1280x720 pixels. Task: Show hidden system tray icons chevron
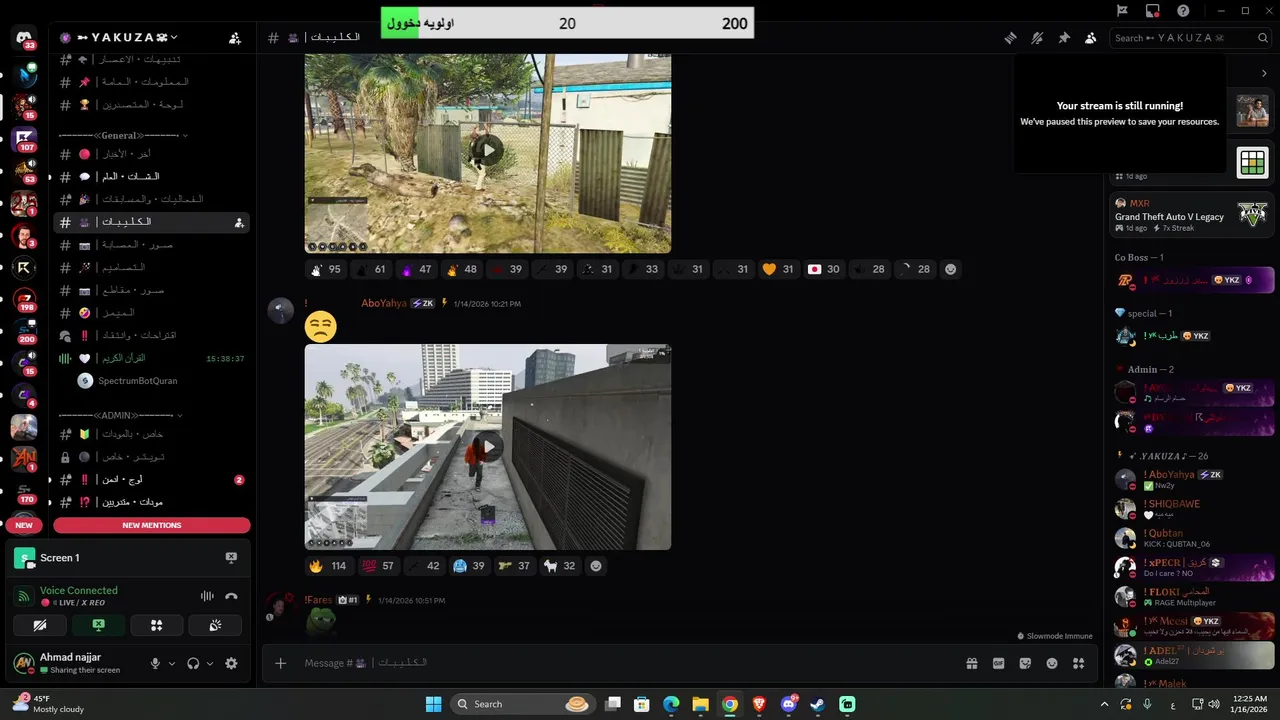click(1104, 704)
